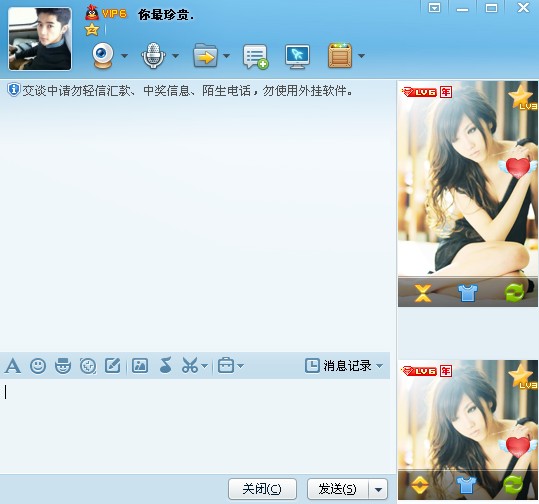Click the security shield info icon
The image size is (539, 504).
pos(13,90)
